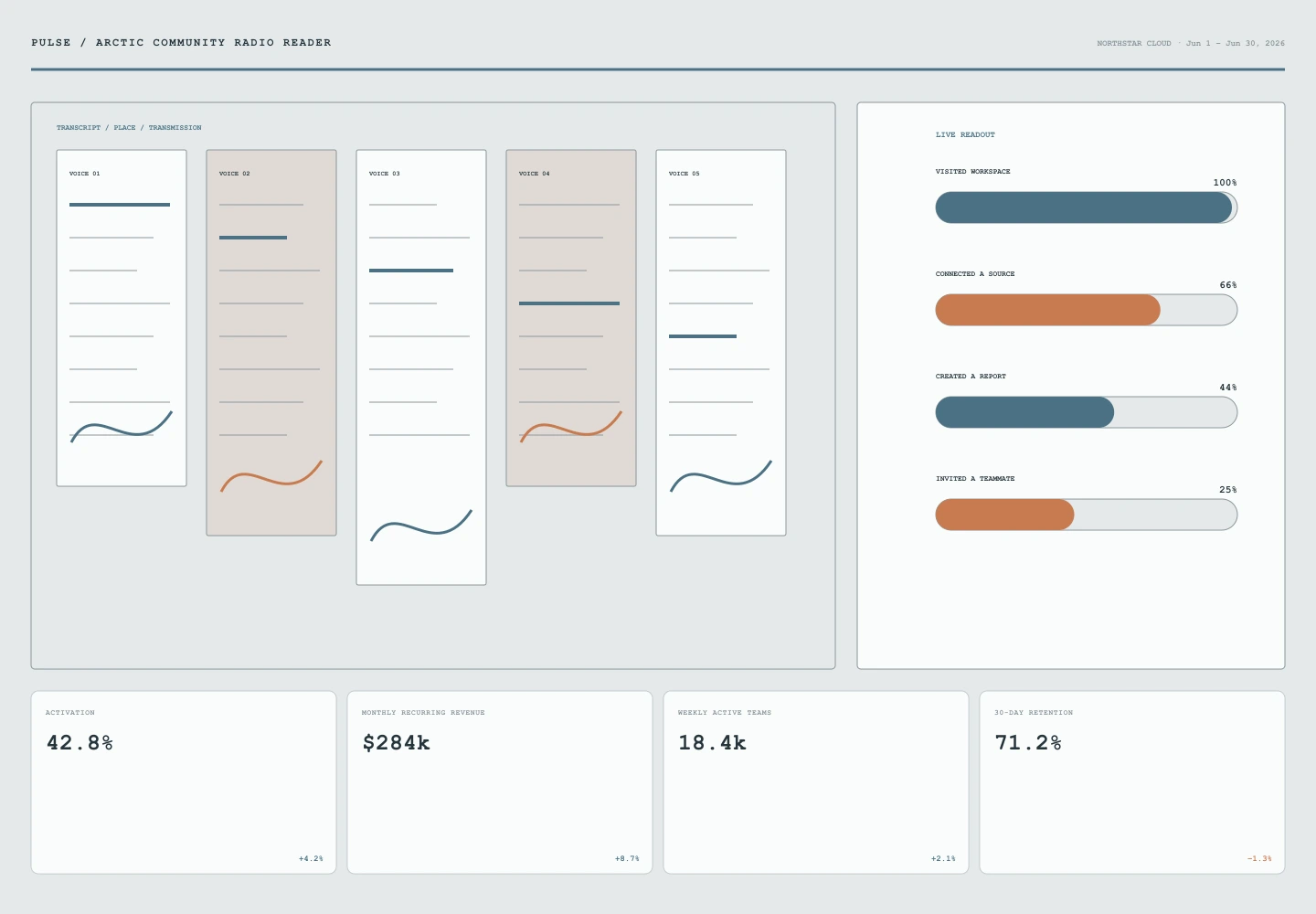Open the Voice 02 transcript card
The image size is (1316, 914).
click(x=271, y=343)
